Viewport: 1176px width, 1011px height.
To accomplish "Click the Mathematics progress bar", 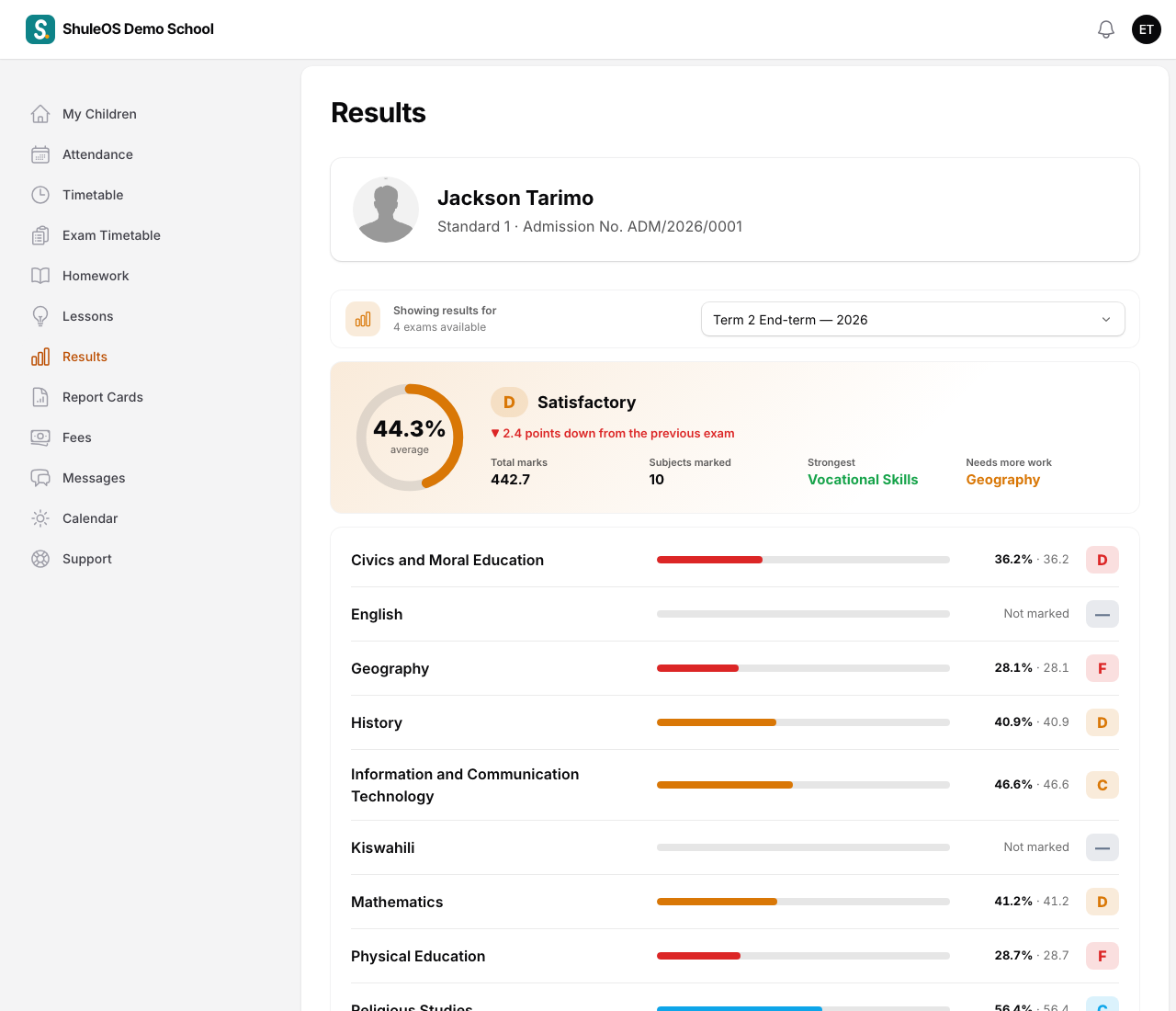I will (x=803, y=902).
